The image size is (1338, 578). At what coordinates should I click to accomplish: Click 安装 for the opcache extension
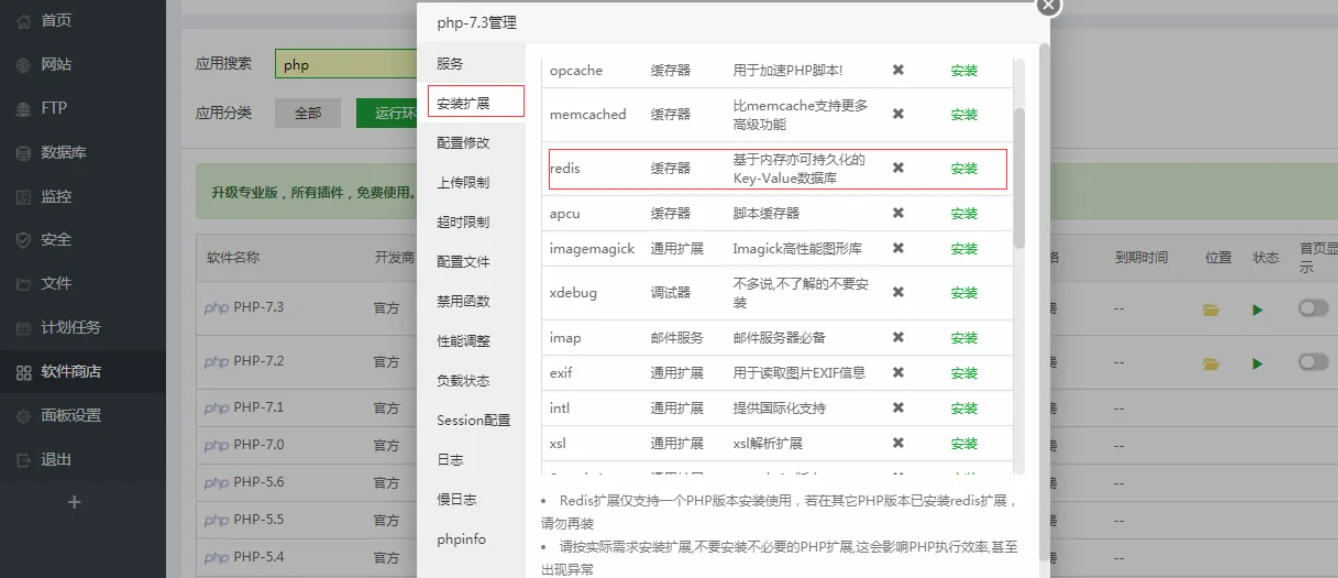[x=964, y=71]
